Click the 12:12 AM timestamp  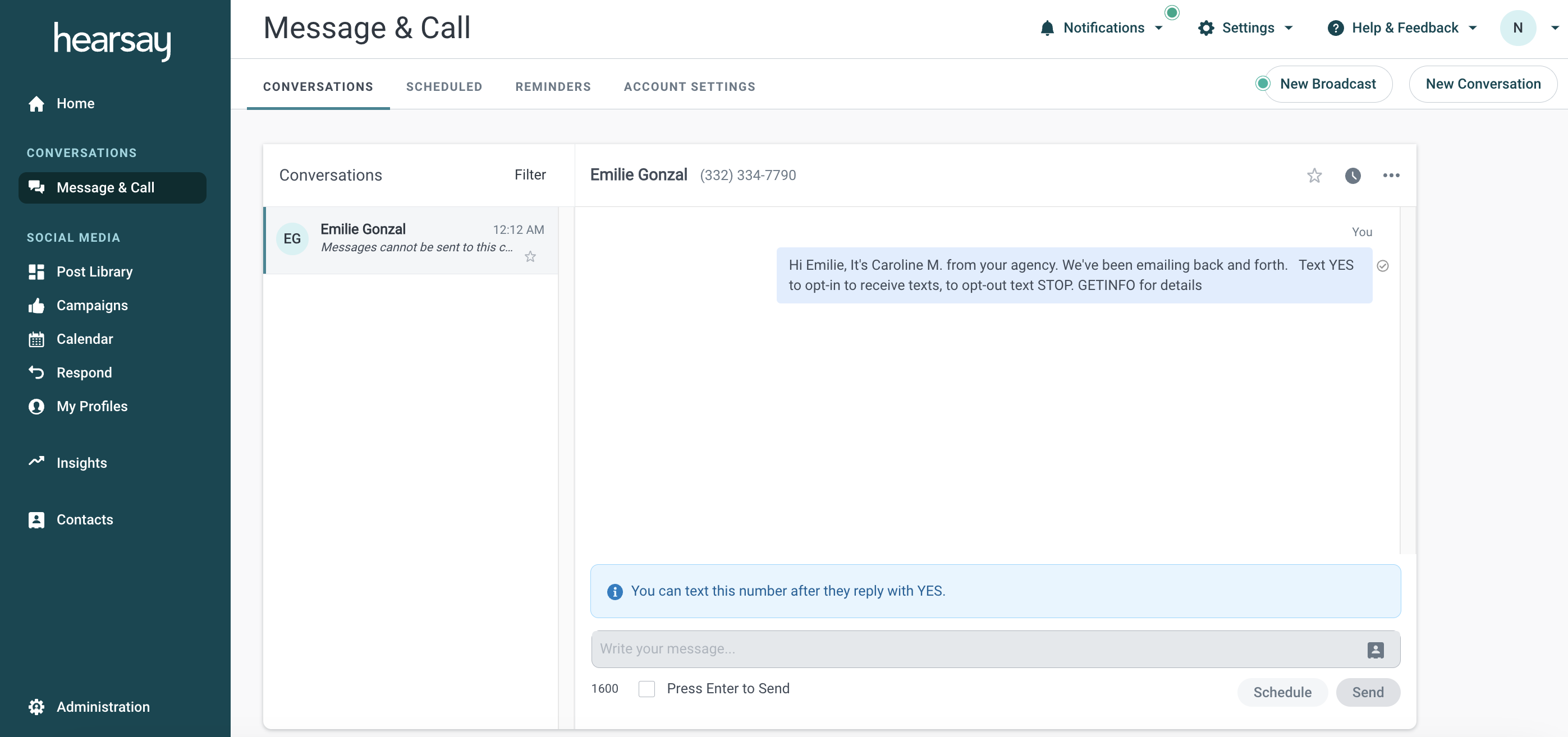click(x=518, y=230)
